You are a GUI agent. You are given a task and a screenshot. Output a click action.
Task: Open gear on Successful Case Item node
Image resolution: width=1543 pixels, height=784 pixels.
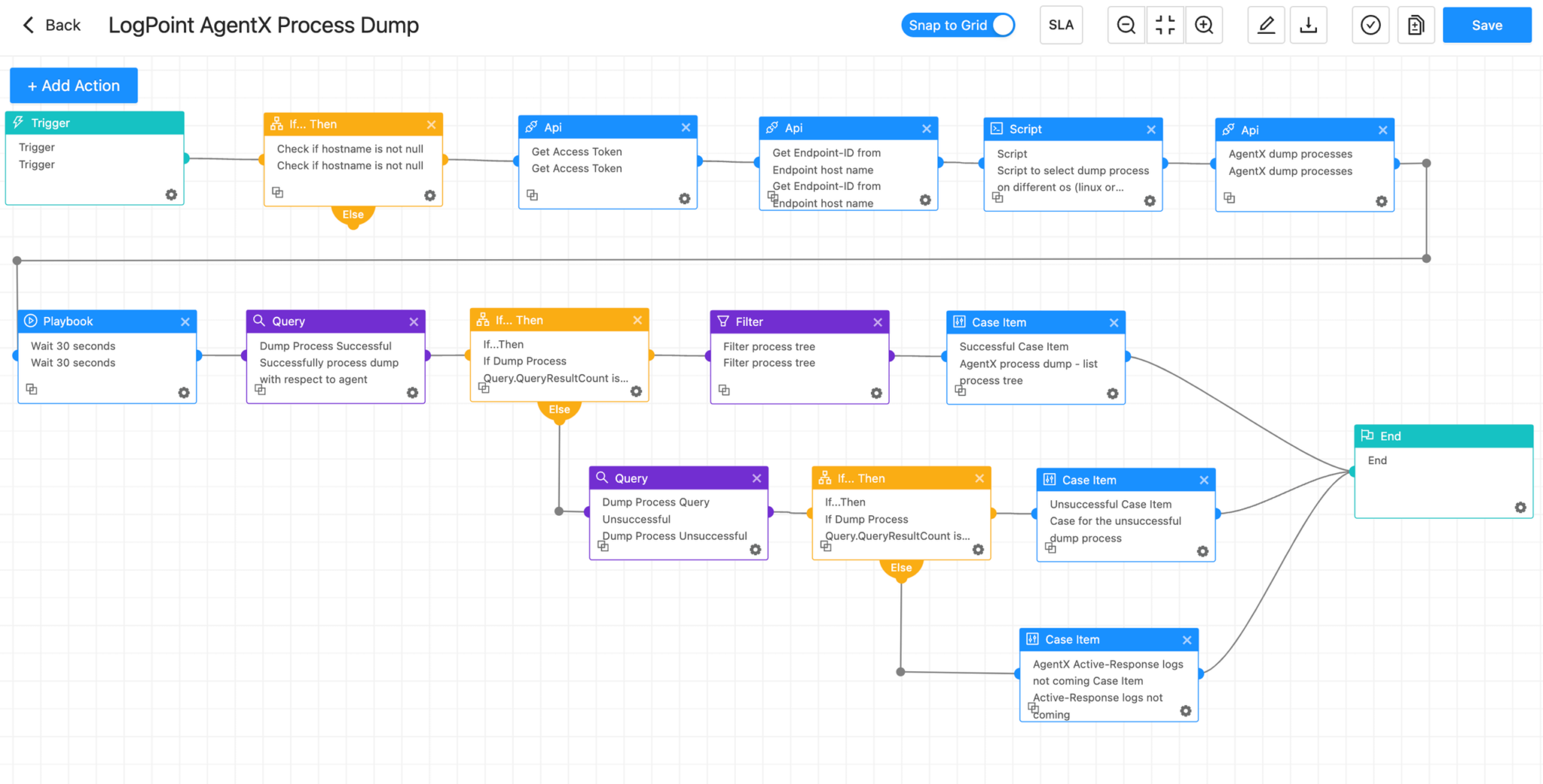[x=1112, y=394]
